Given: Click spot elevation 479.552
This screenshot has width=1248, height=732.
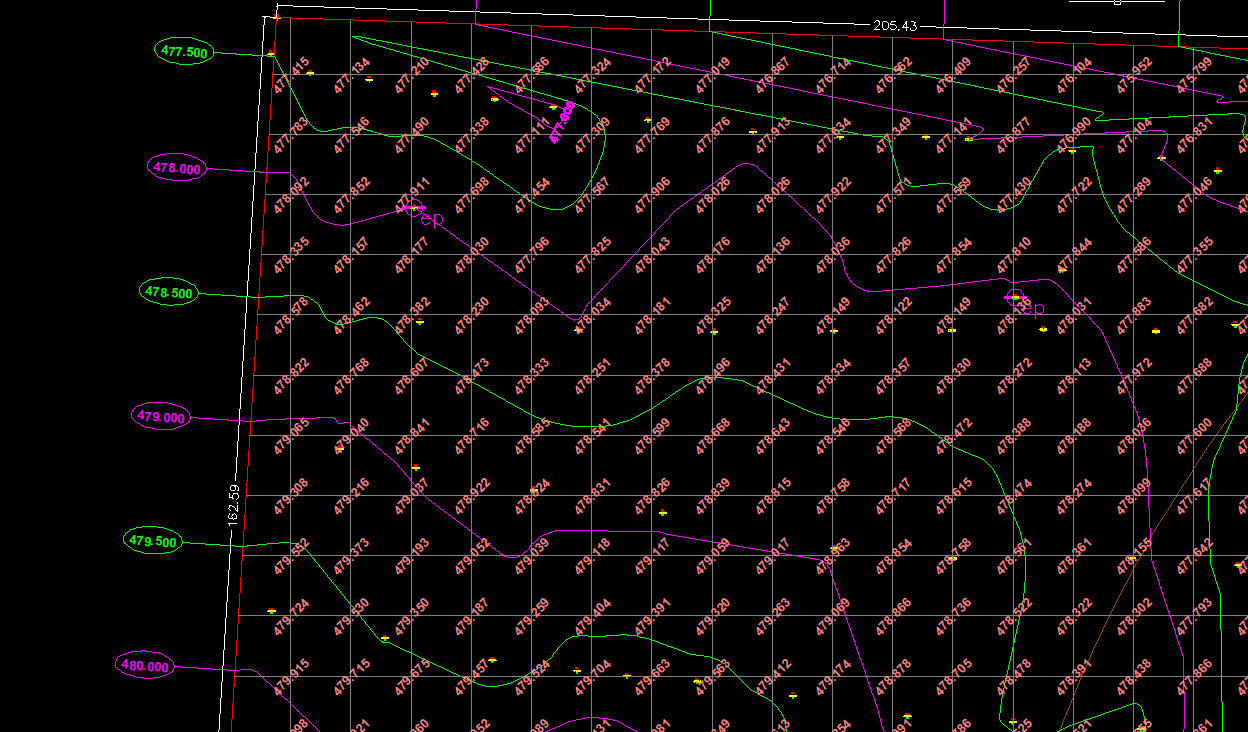Looking at the screenshot, I should [x=292, y=557].
